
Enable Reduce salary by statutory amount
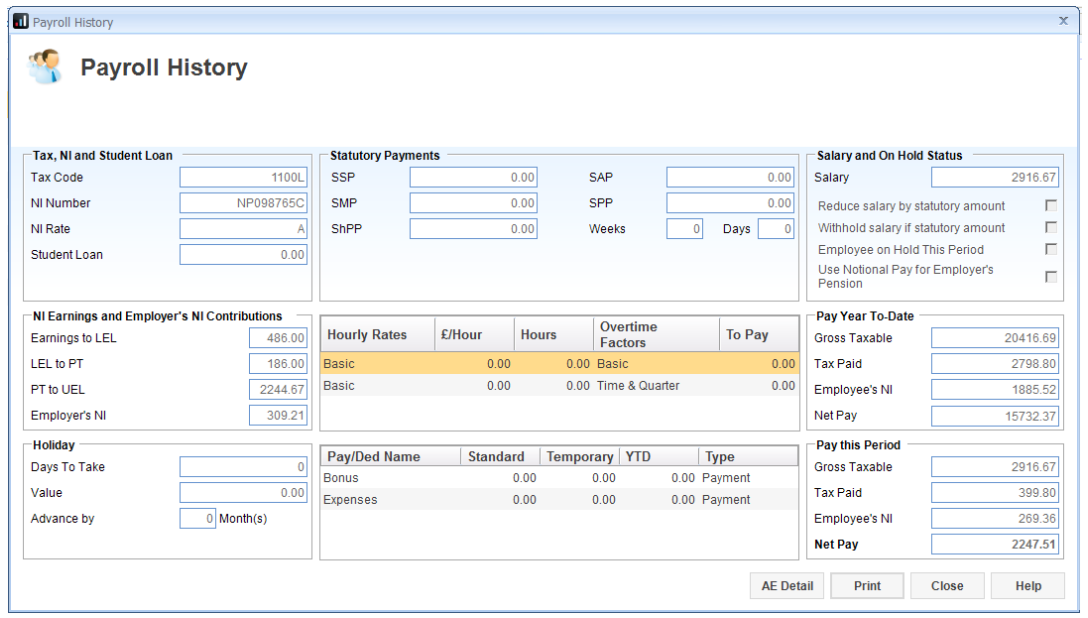click(1051, 206)
